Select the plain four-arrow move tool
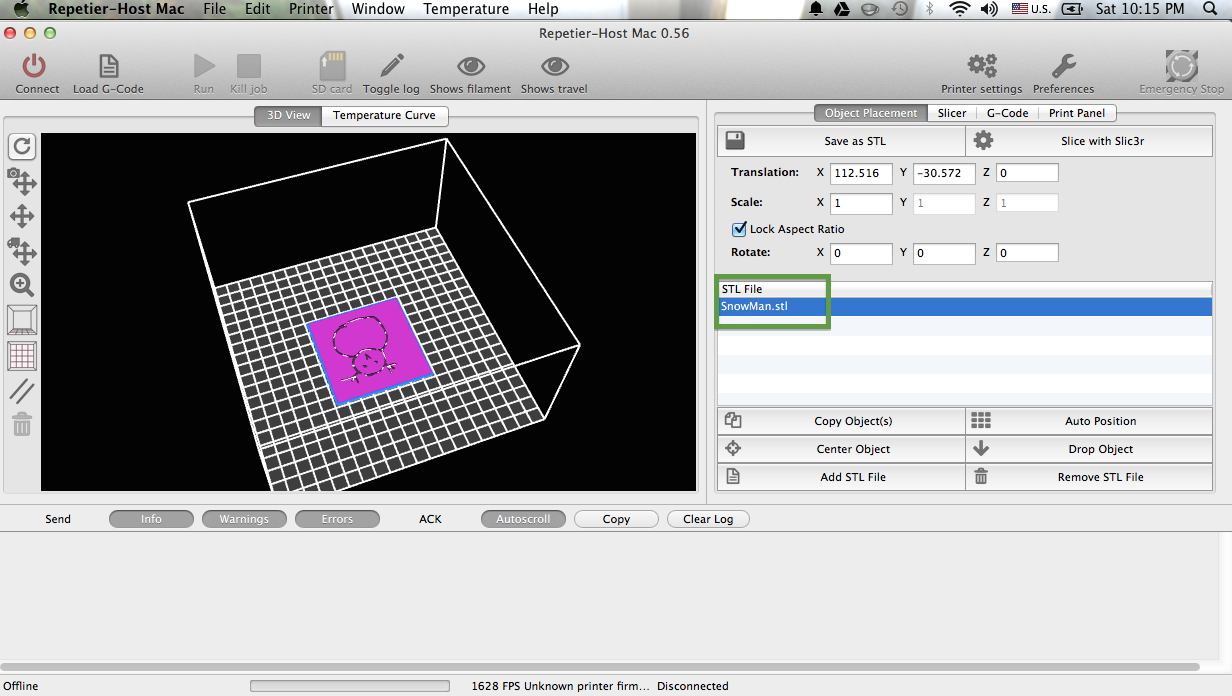 point(22,216)
